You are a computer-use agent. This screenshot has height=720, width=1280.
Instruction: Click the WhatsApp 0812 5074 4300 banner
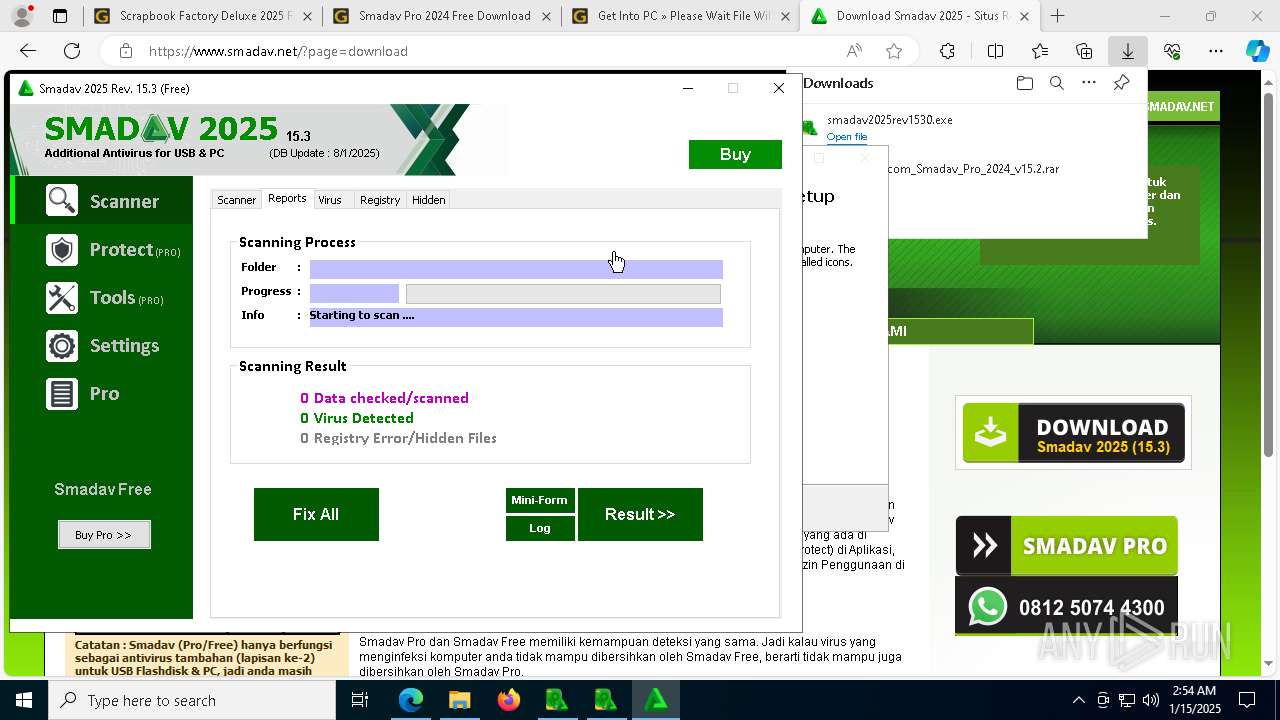coord(1067,606)
